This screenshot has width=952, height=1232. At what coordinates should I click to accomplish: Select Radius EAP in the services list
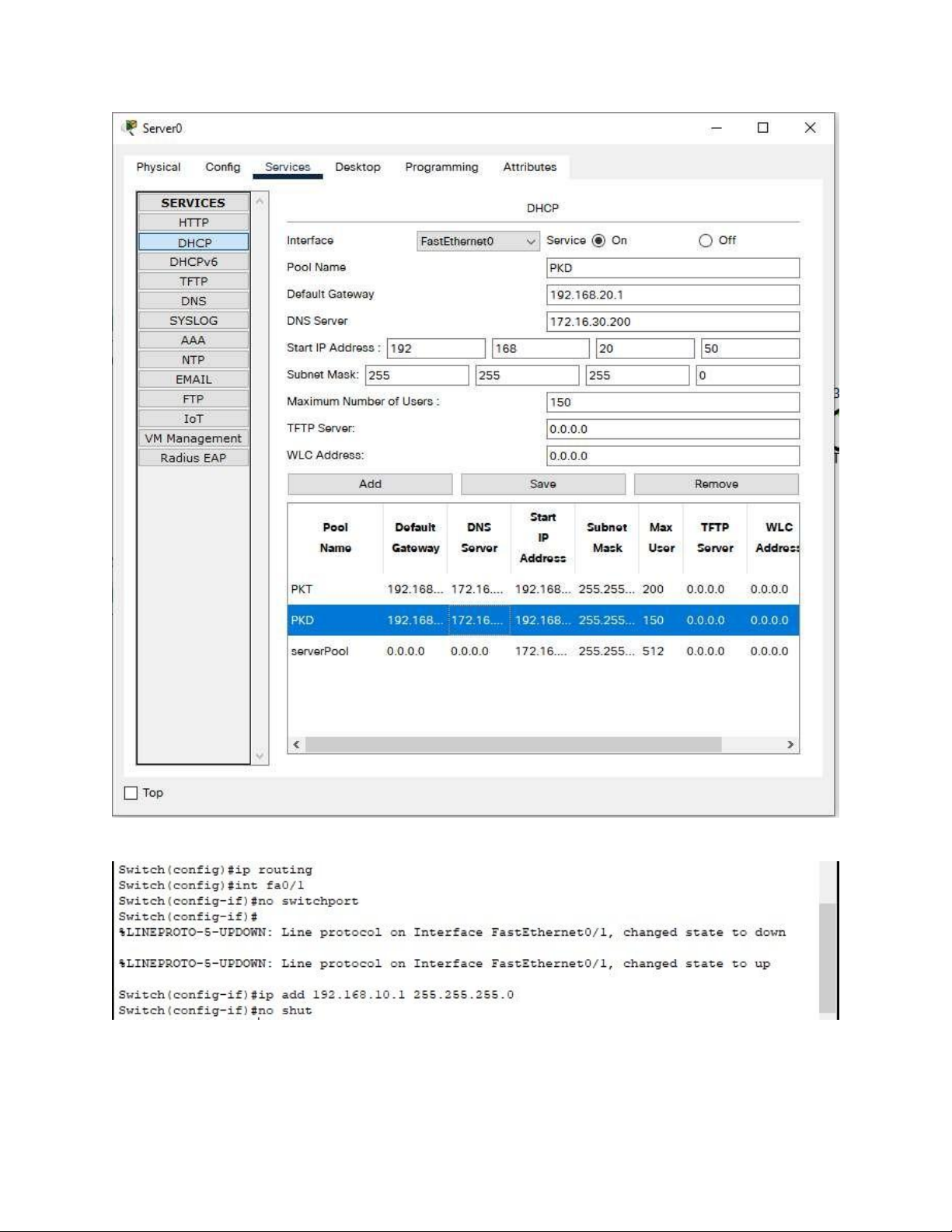(x=194, y=458)
